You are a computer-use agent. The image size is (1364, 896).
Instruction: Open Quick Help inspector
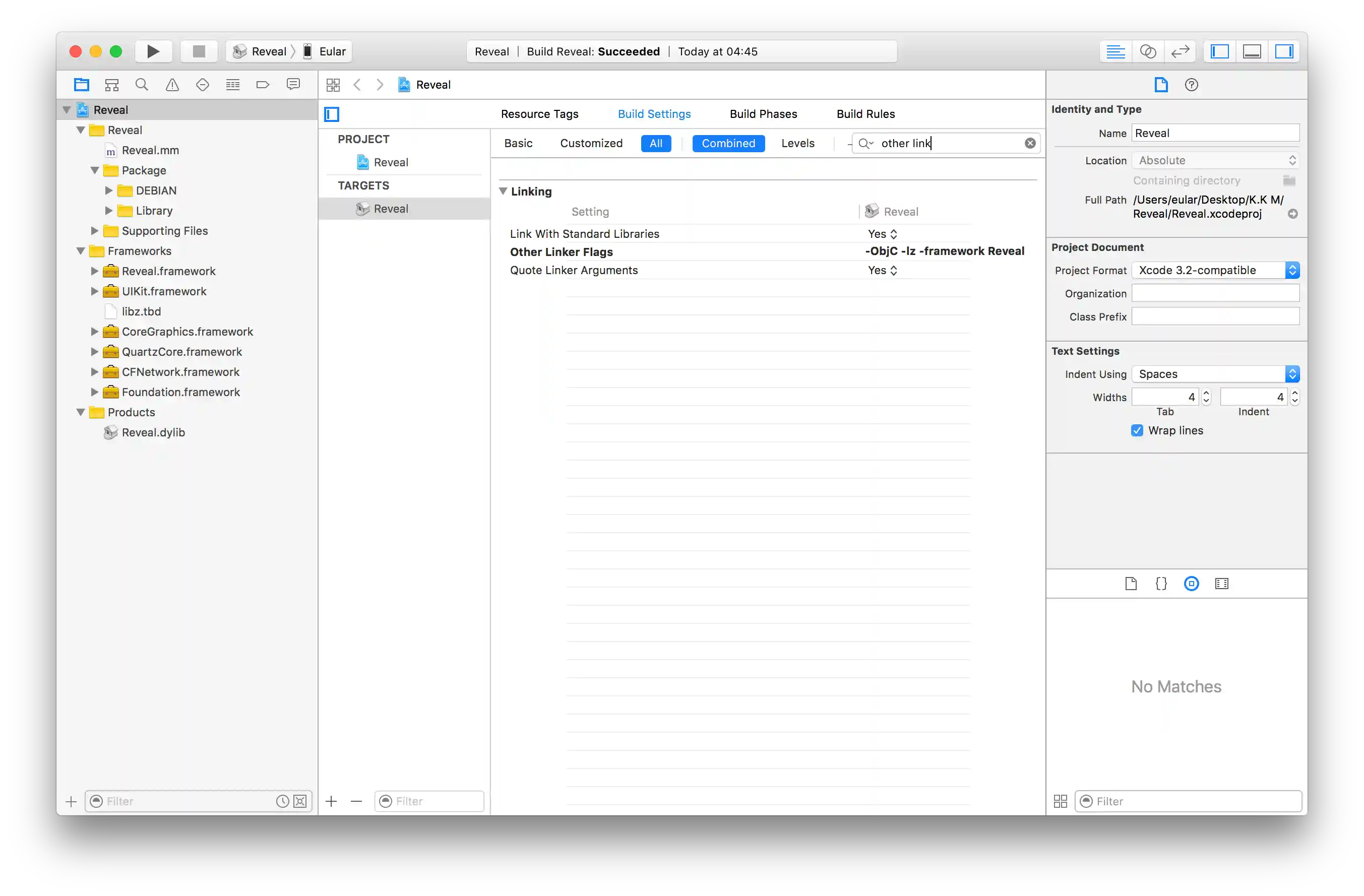coord(1191,85)
